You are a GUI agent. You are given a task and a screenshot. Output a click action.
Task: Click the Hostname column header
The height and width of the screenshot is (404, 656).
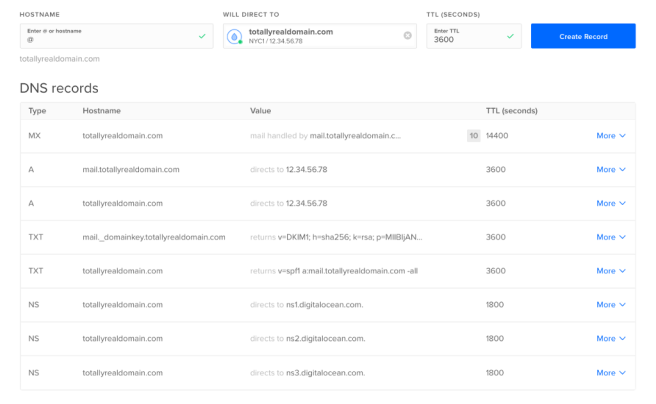click(x=102, y=110)
